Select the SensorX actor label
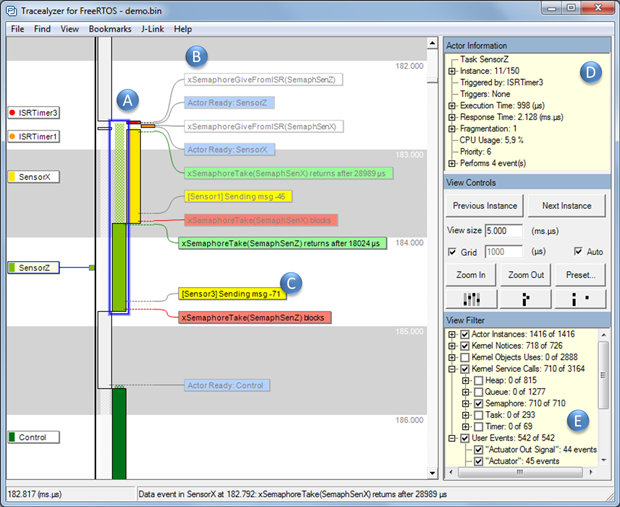 click(x=34, y=177)
